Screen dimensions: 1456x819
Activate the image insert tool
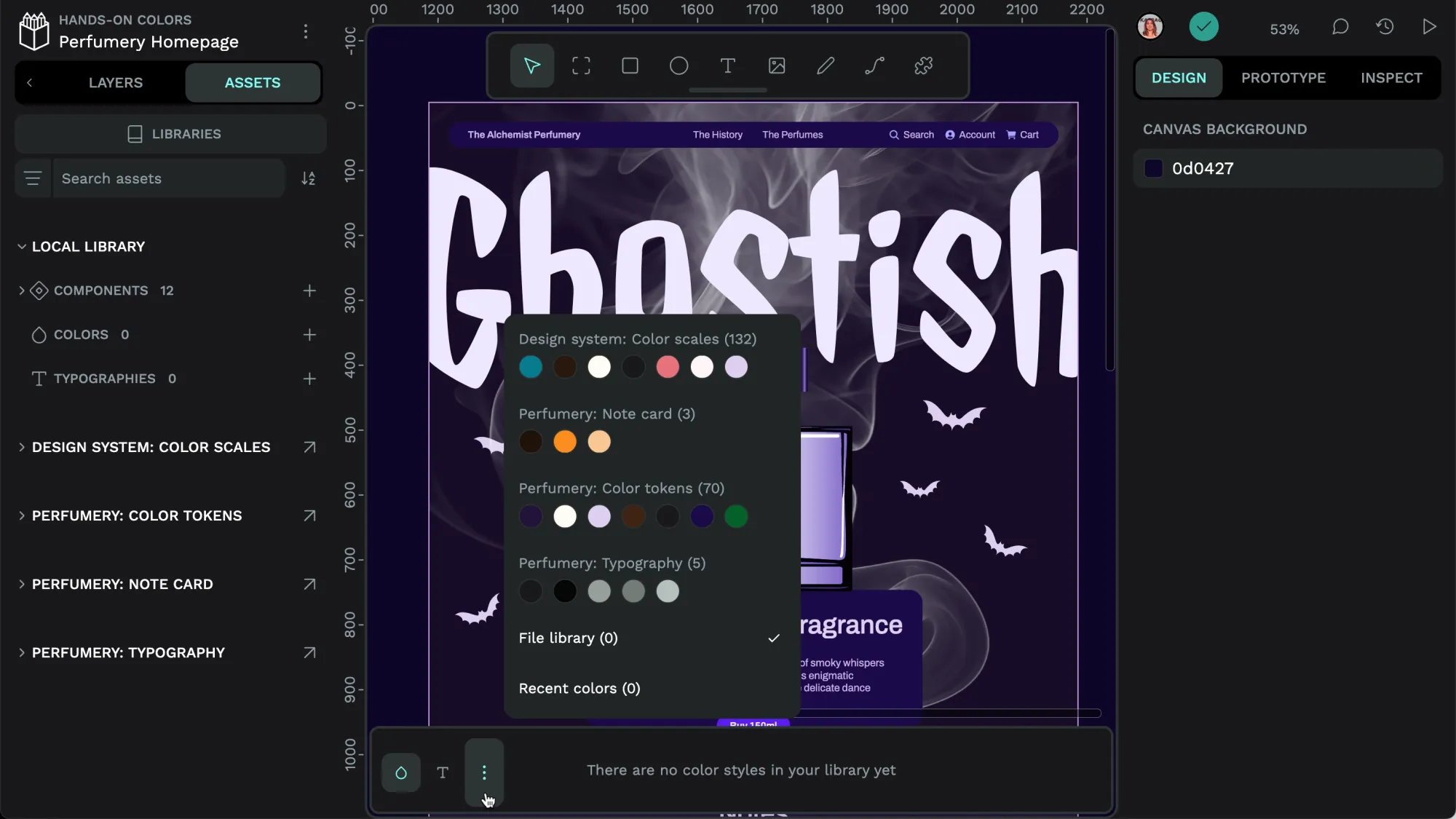coord(776,66)
